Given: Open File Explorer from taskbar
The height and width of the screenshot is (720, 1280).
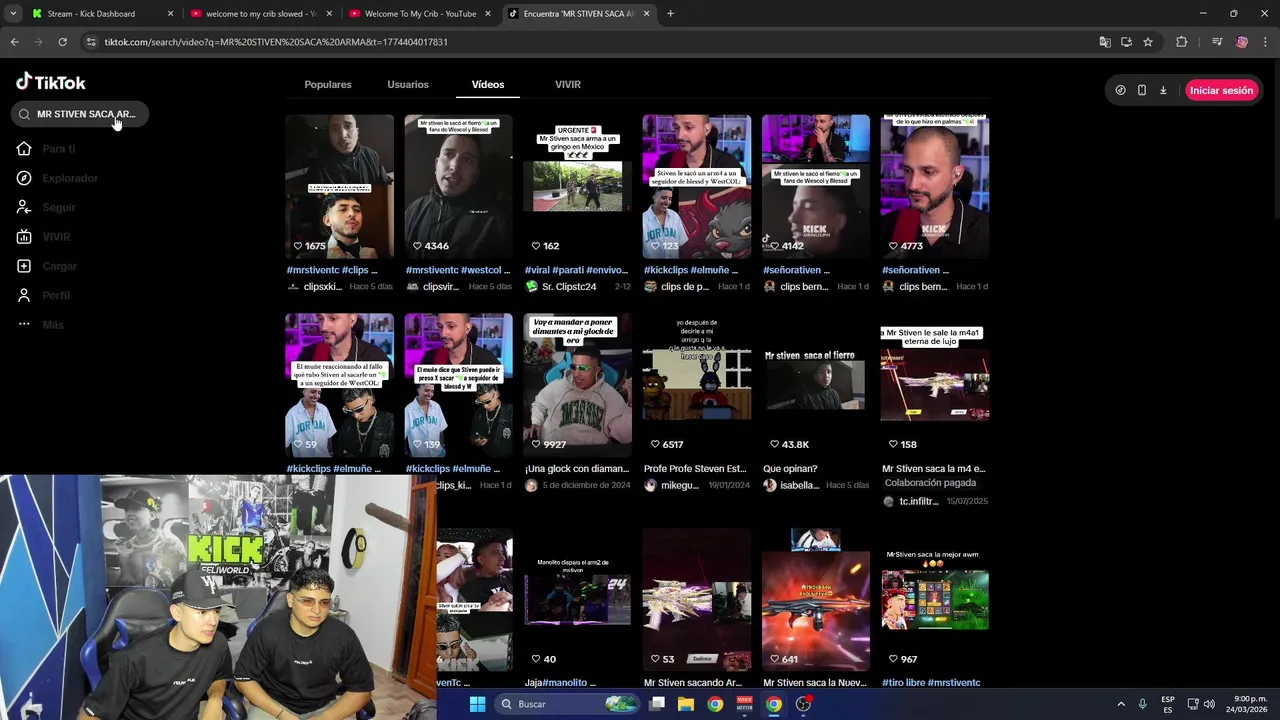Looking at the screenshot, I should point(686,704).
